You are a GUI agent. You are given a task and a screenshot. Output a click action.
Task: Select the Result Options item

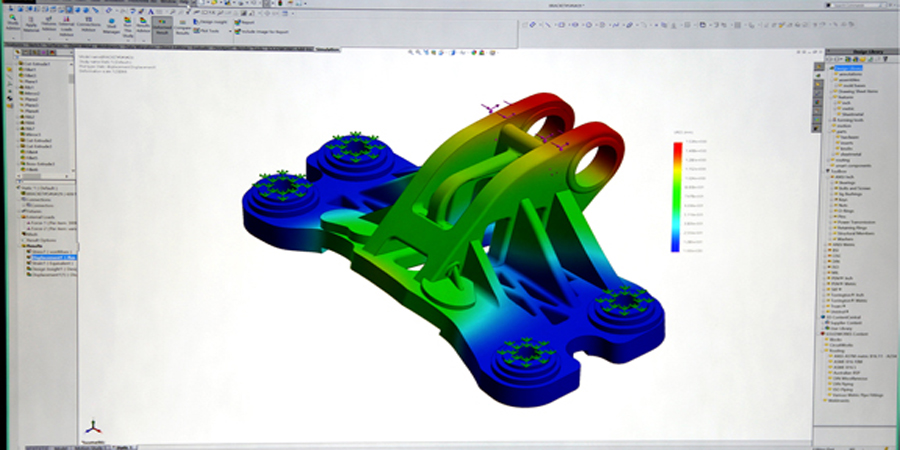40,240
